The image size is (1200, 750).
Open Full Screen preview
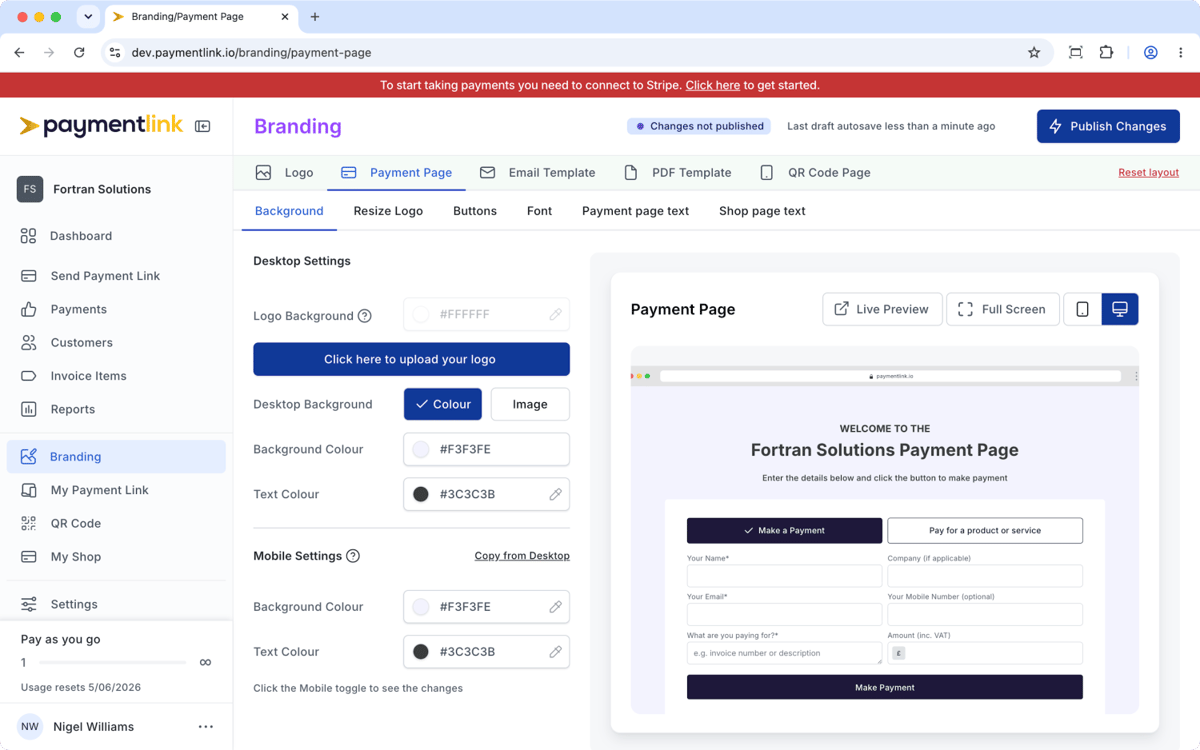[1002, 309]
